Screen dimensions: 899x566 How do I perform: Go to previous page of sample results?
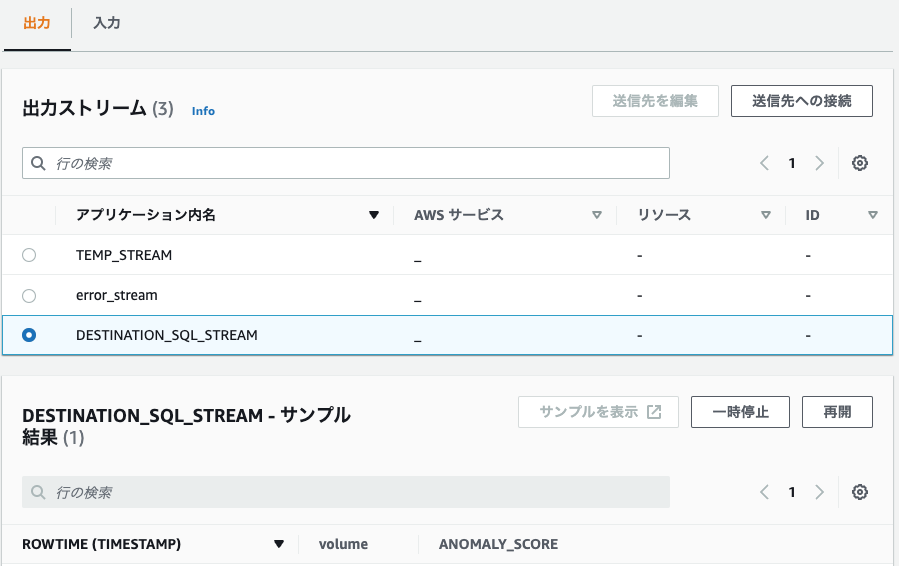764,492
